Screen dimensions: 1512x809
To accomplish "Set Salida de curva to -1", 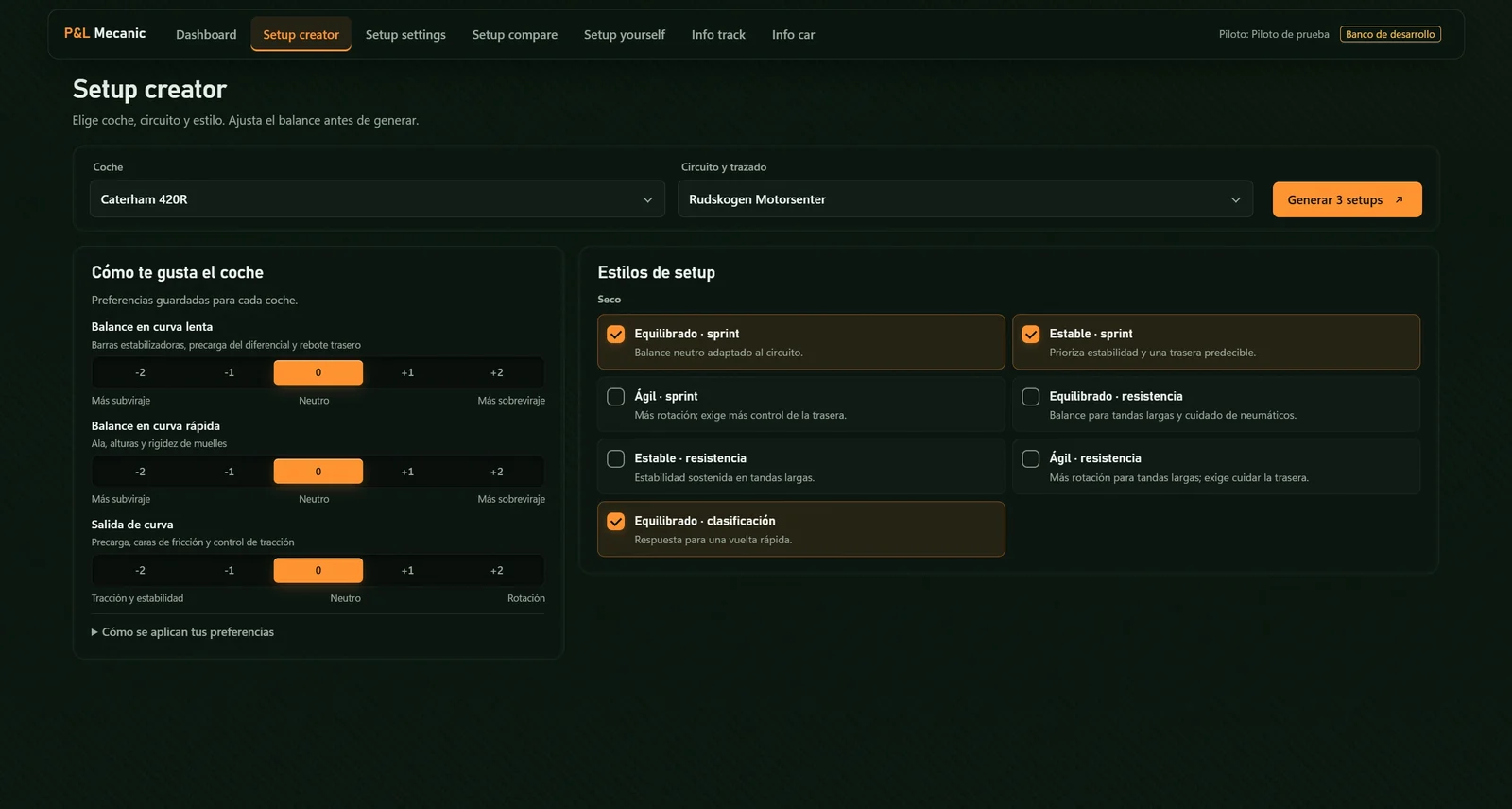I will [229, 570].
